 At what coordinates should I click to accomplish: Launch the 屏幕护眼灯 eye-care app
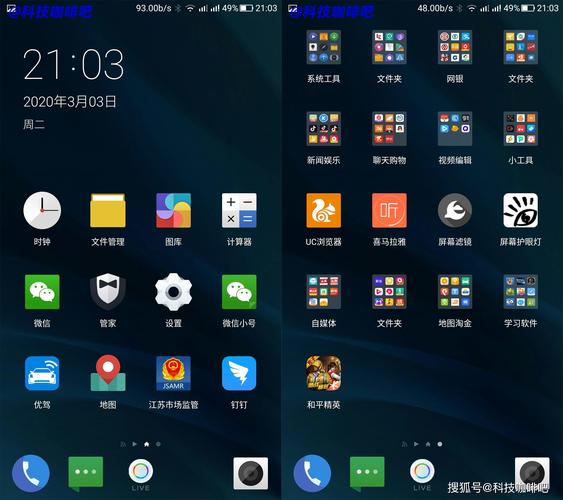[x=520, y=210]
